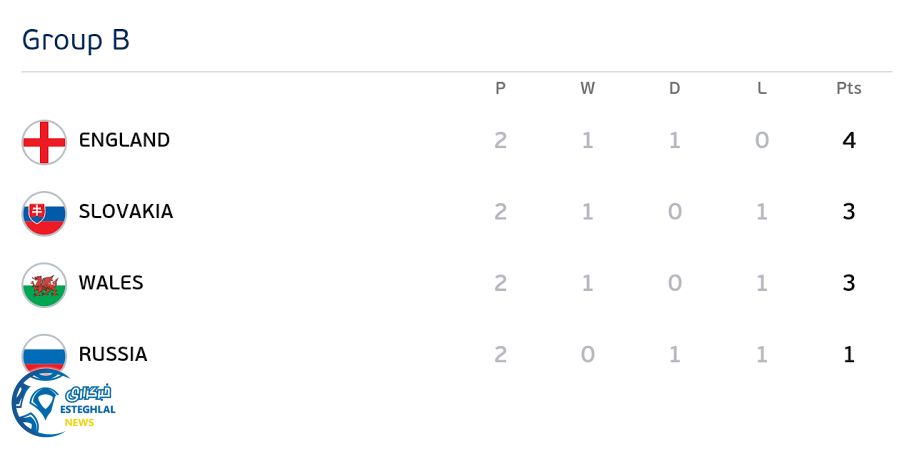The height and width of the screenshot is (456, 914).
Task: Click Russia's 1 point value
Action: click(849, 354)
